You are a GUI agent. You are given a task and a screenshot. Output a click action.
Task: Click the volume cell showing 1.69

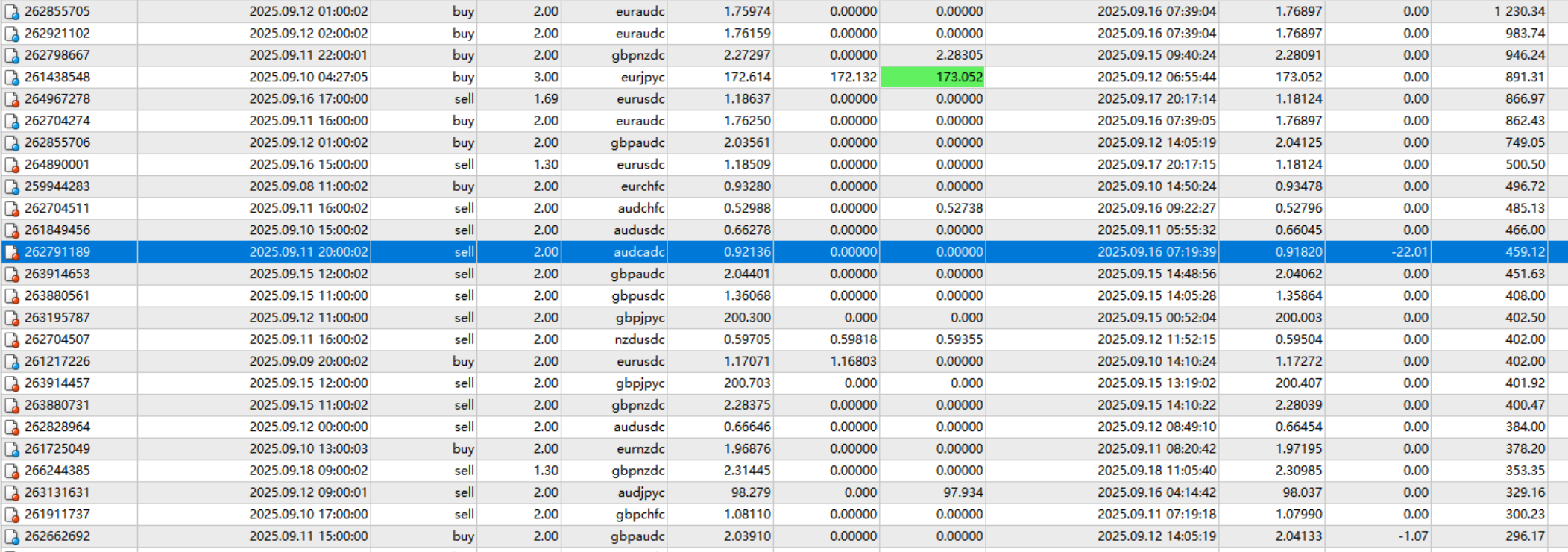[x=546, y=98]
